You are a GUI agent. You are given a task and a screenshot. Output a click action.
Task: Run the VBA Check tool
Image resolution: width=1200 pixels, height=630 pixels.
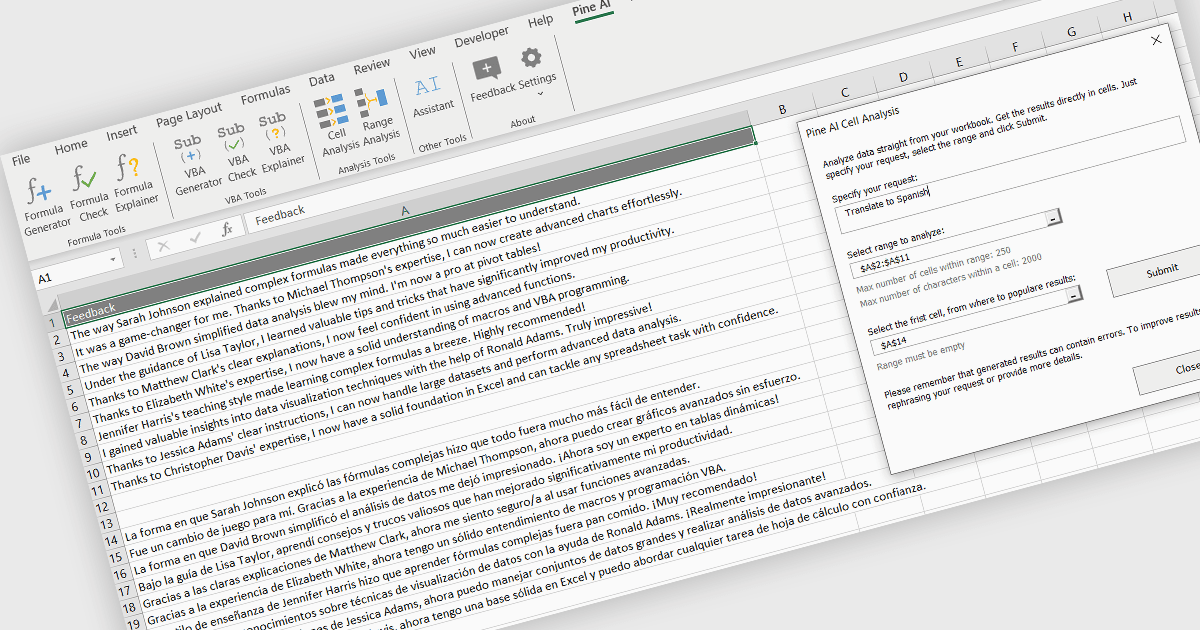236,151
